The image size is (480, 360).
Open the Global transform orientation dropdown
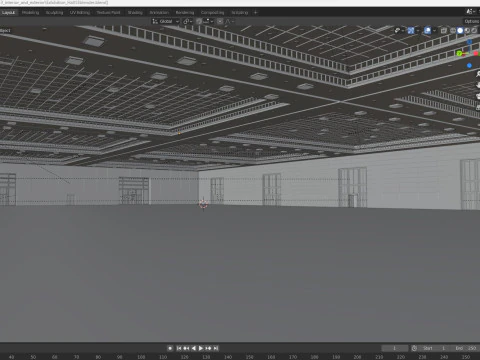tap(166, 21)
